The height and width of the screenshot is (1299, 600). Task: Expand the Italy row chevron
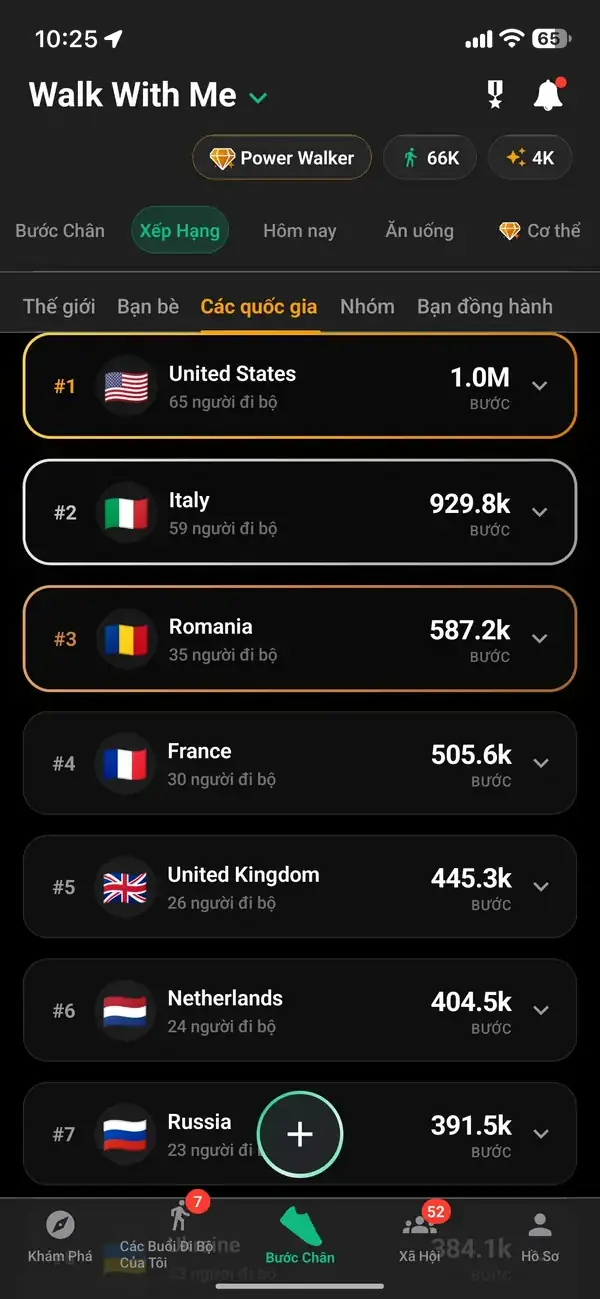click(x=540, y=512)
